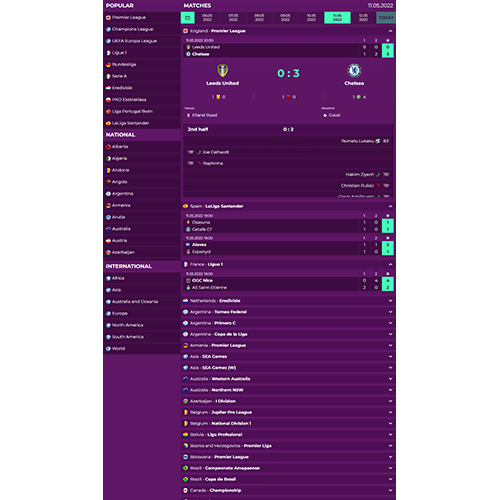This screenshot has width=500, height=500.
Task: Collapse the England Premier League section
Action: click(390, 31)
